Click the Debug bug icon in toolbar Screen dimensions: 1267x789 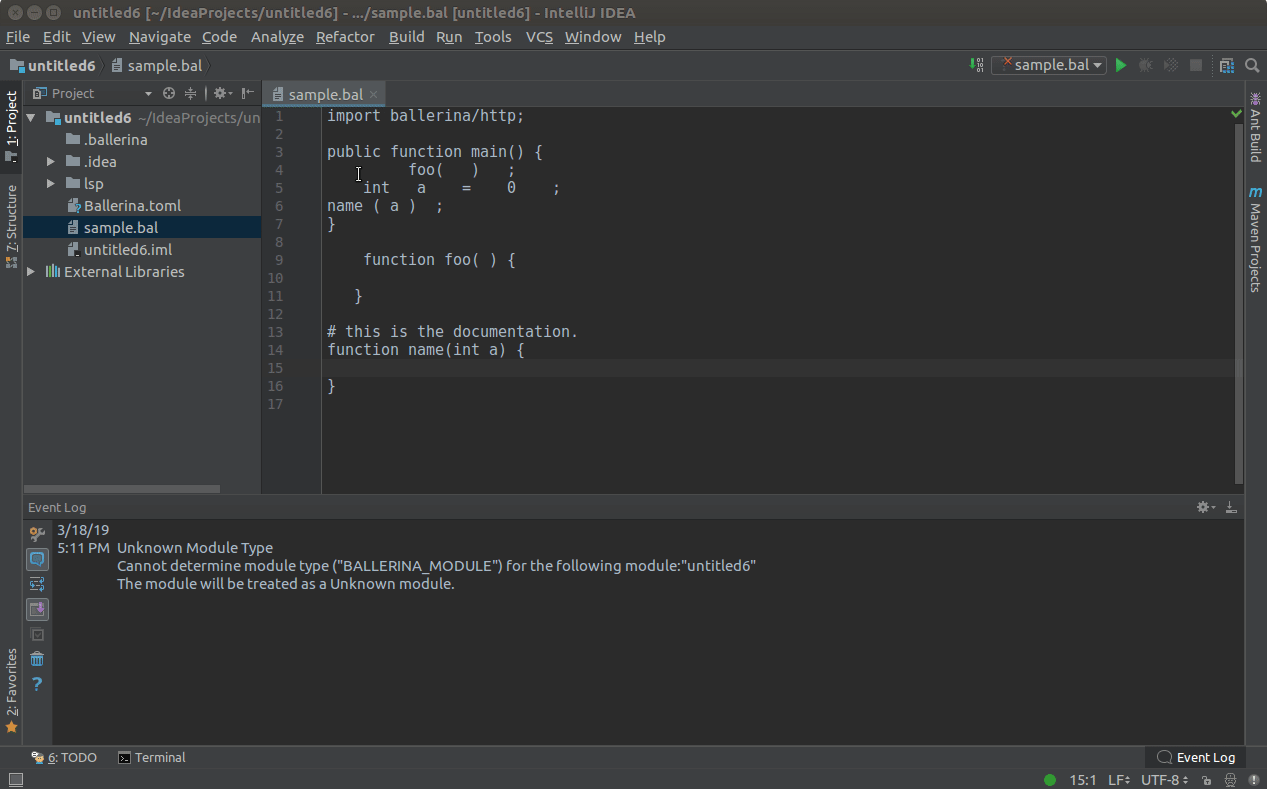point(1146,65)
